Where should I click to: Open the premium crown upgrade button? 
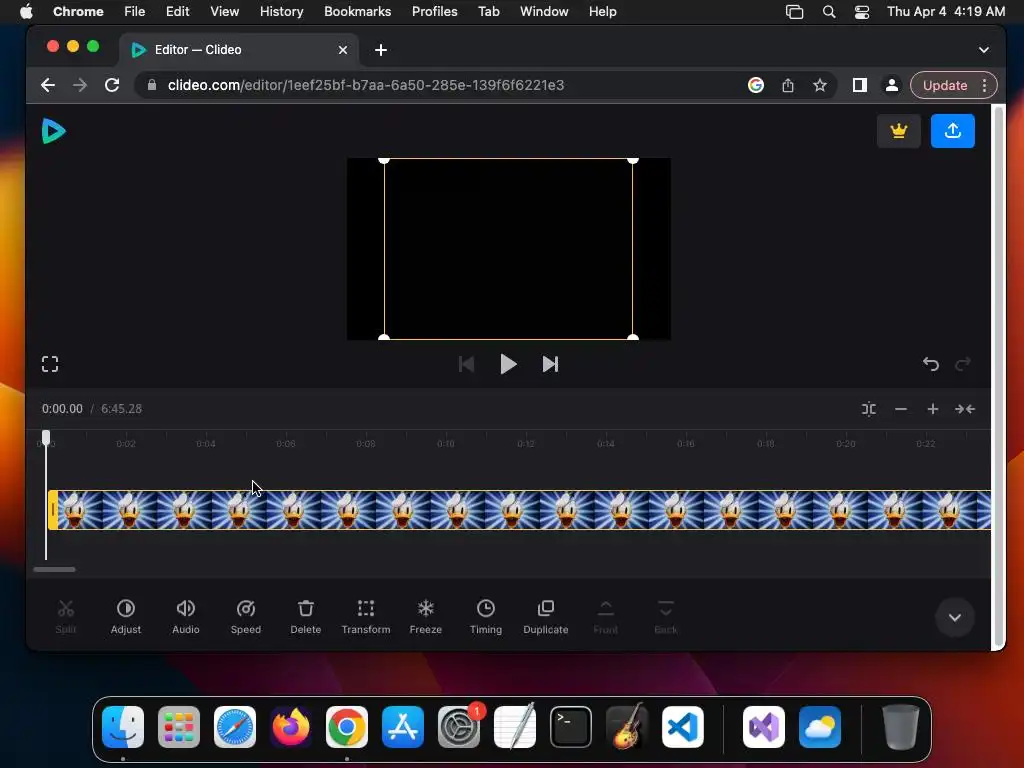tap(899, 131)
